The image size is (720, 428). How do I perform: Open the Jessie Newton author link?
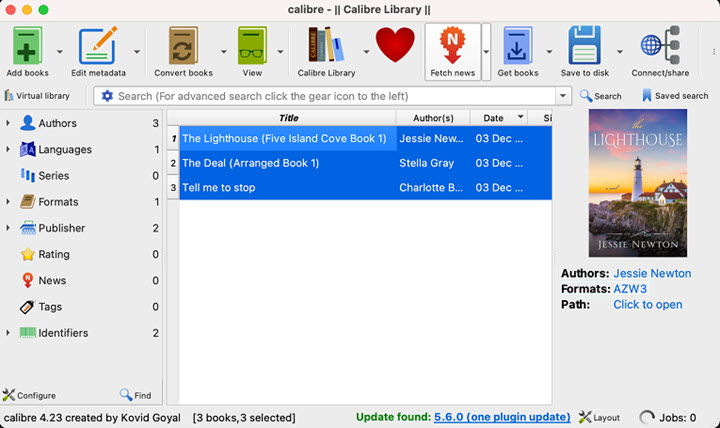(652, 273)
